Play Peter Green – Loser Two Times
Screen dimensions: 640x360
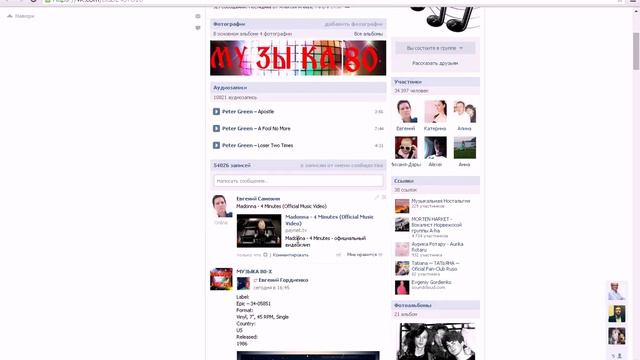[216, 145]
